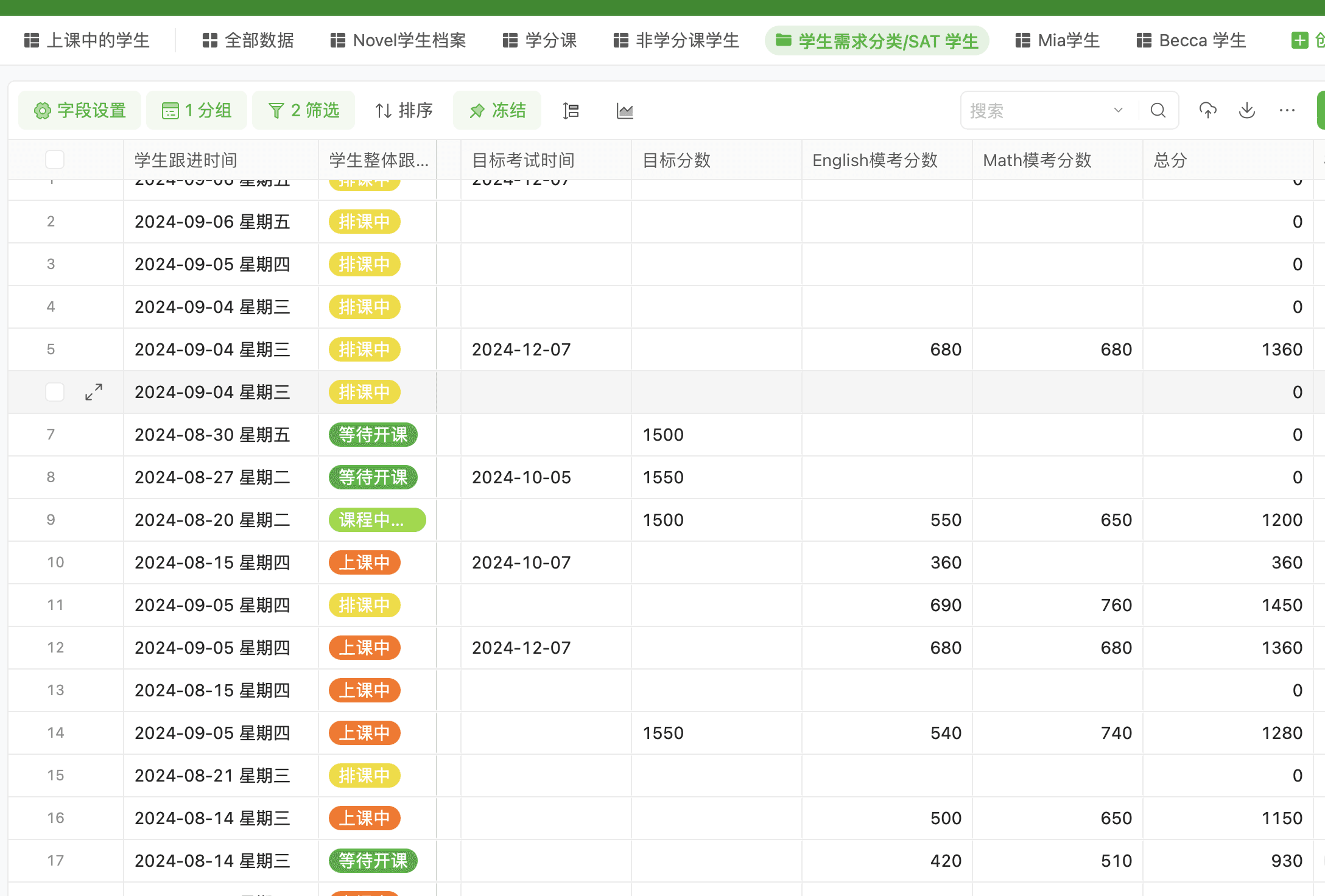This screenshot has height=896, width=1325.
Task: Toggle the select-all header checkbox
Action: 55,159
